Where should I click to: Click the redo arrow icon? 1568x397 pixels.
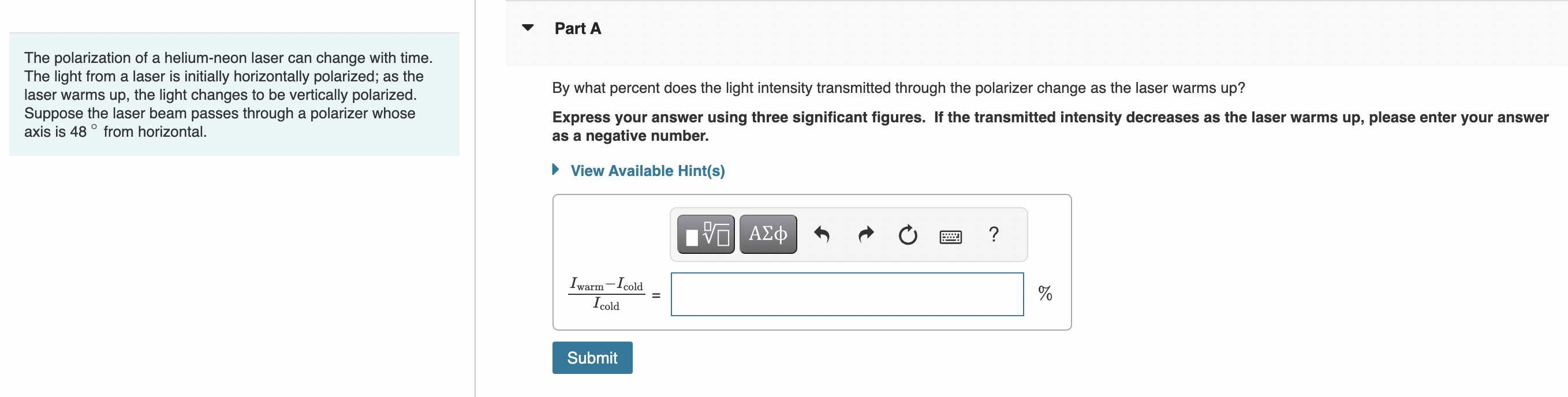point(865,234)
